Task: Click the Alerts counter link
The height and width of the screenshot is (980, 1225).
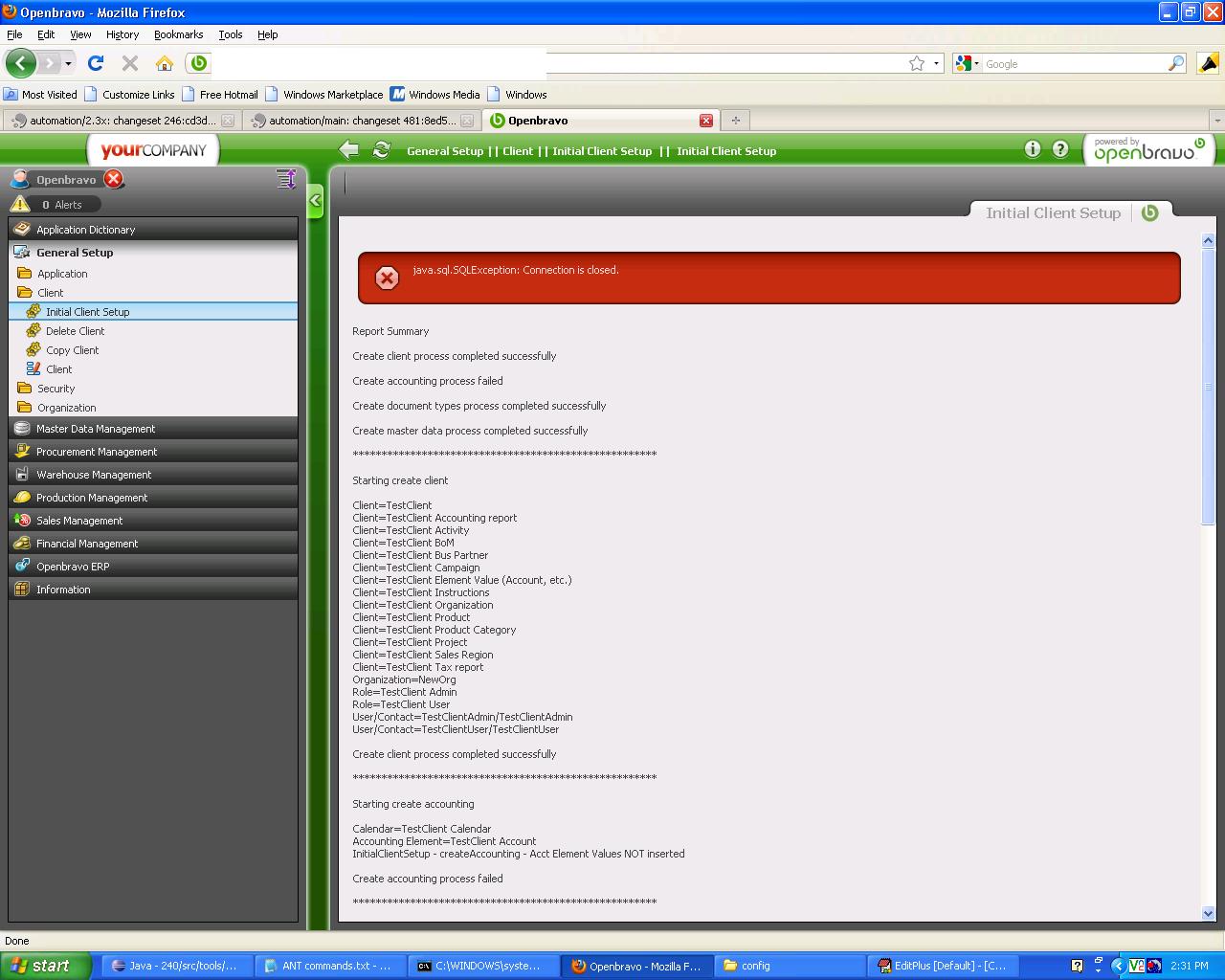Action: pyautogui.click(x=61, y=205)
